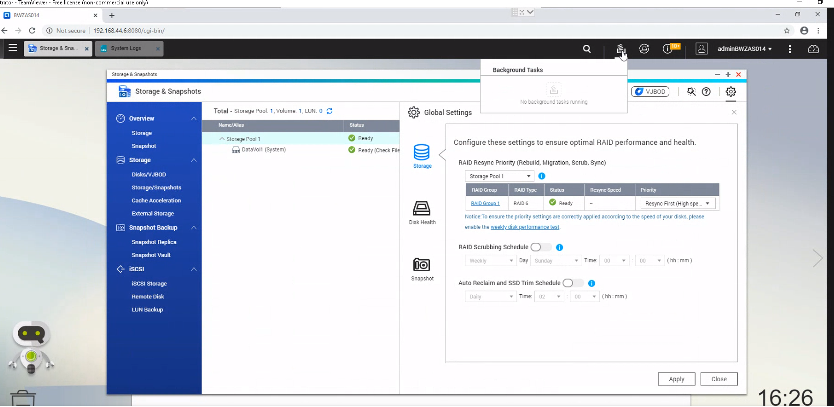Switch to the System Logs taskbar tab
This screenshot has height=407, width=834.
tap(129, 49)
